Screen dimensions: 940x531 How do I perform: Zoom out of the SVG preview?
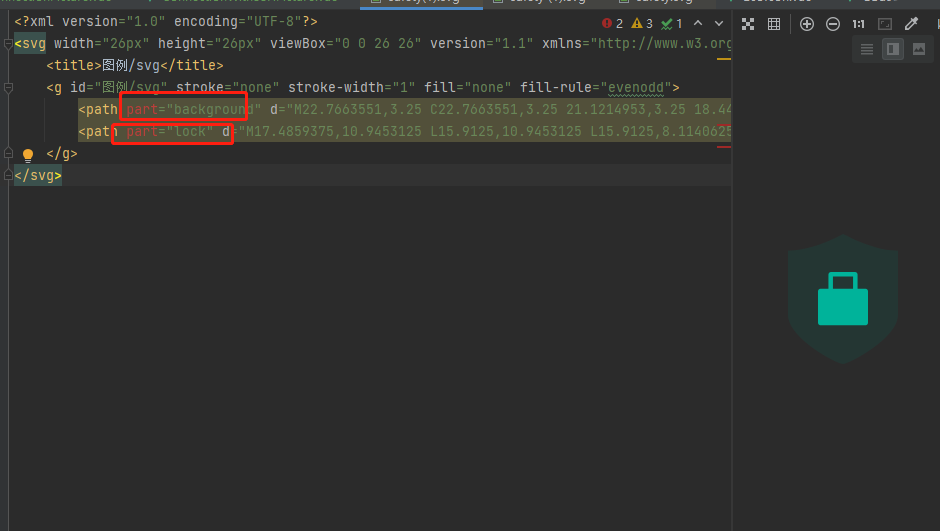(x=833, y=24)
